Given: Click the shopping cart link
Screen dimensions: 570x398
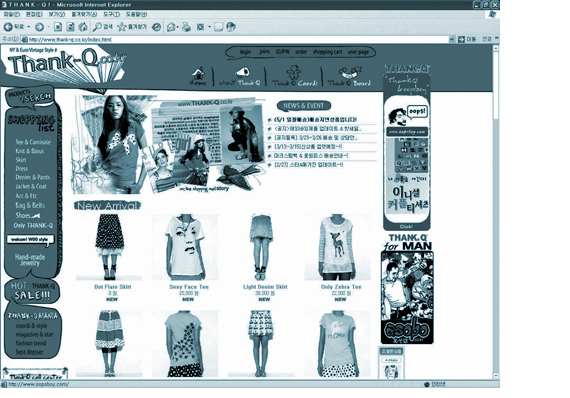Looking at the screenshot, I should point(327,52).
